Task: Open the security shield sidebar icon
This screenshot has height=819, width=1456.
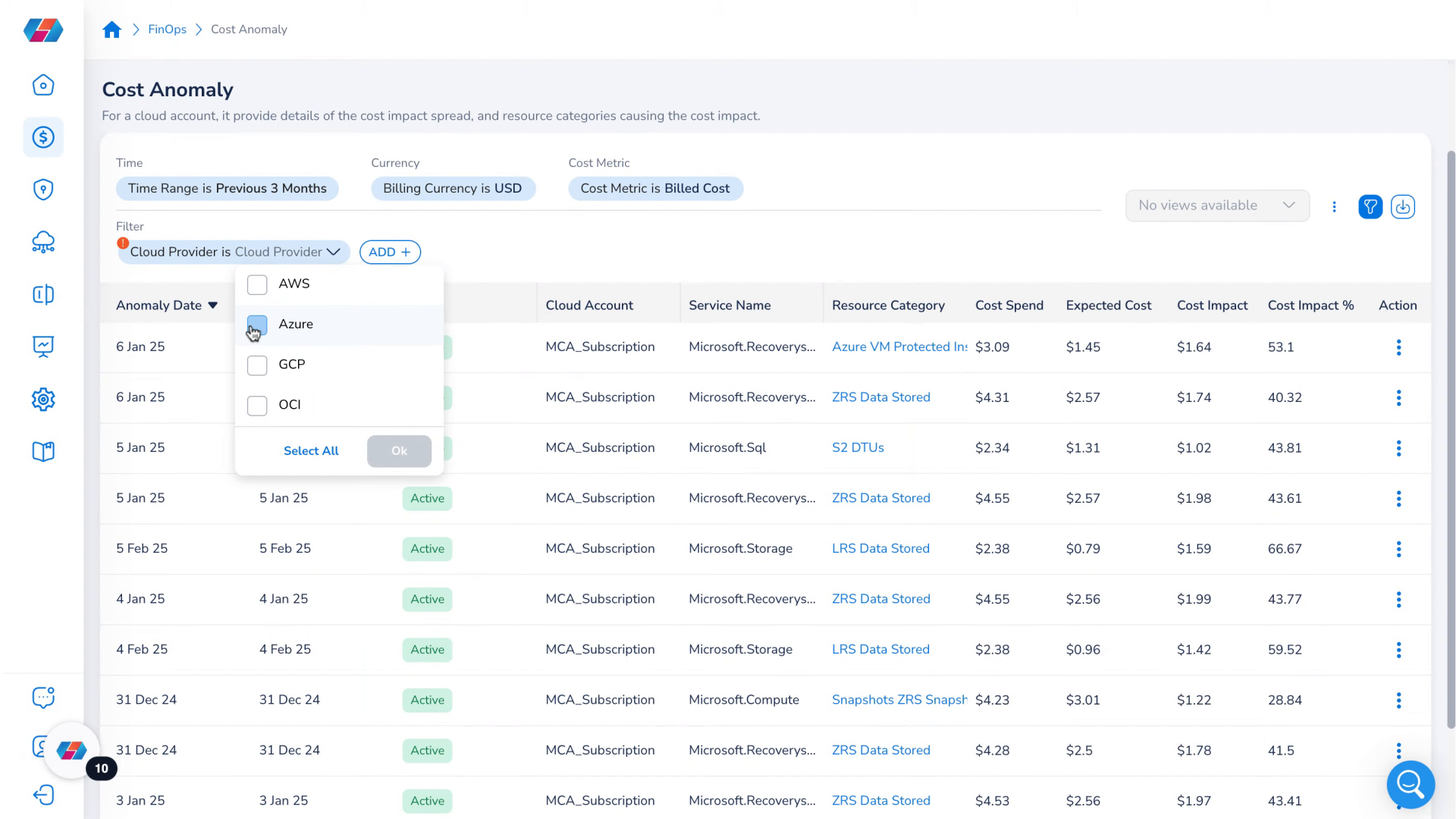Action: coord(43,190)
